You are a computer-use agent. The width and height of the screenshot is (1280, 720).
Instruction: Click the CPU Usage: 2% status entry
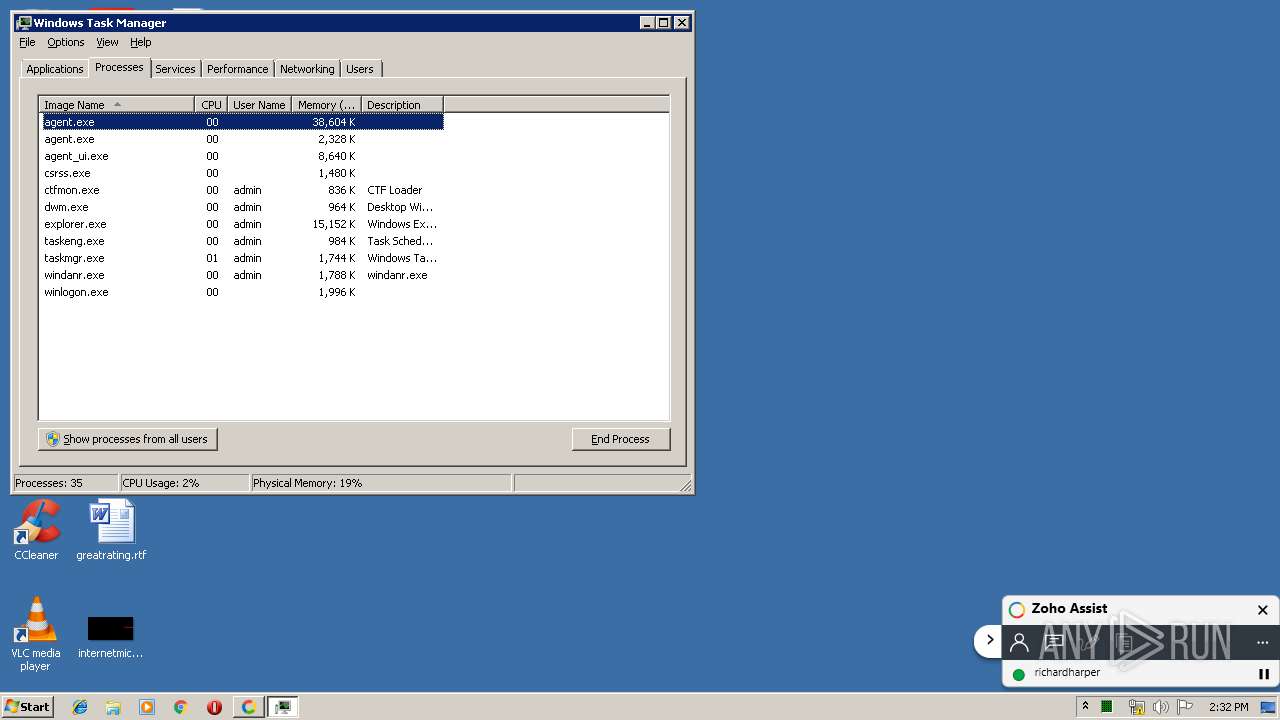click(184, 483)
